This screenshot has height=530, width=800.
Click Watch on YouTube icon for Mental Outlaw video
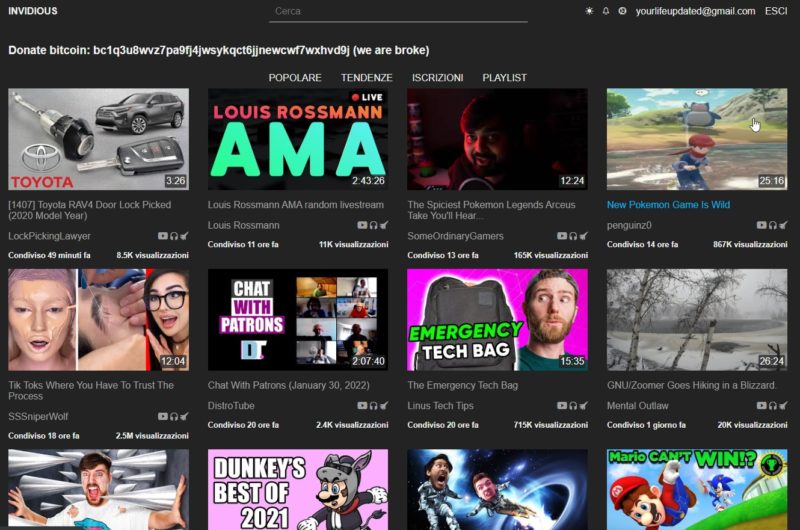[x=762, y=406]
